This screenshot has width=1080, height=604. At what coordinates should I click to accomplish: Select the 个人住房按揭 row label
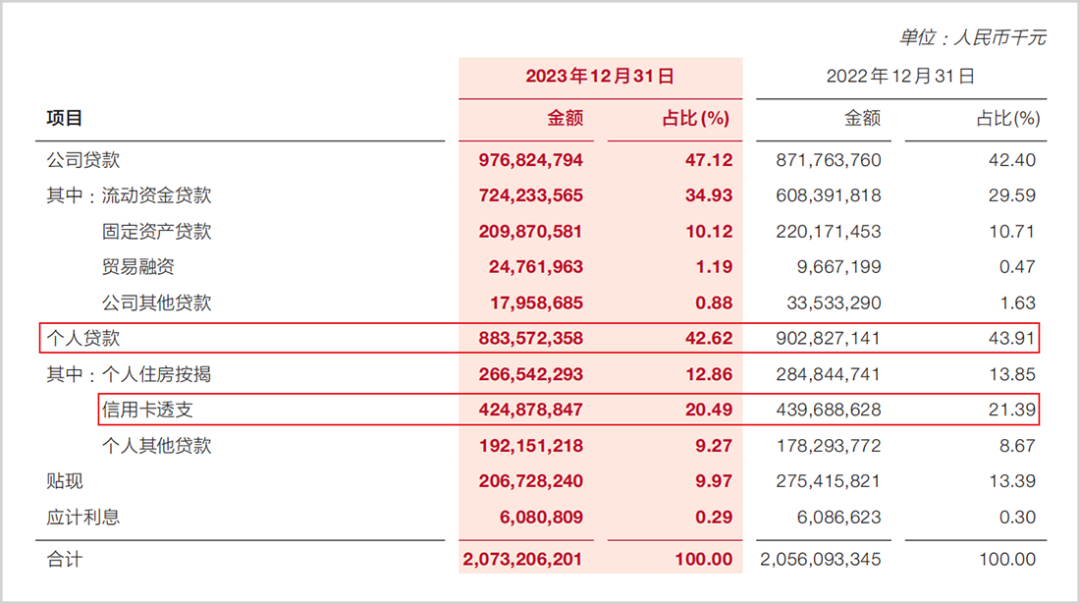156,374
